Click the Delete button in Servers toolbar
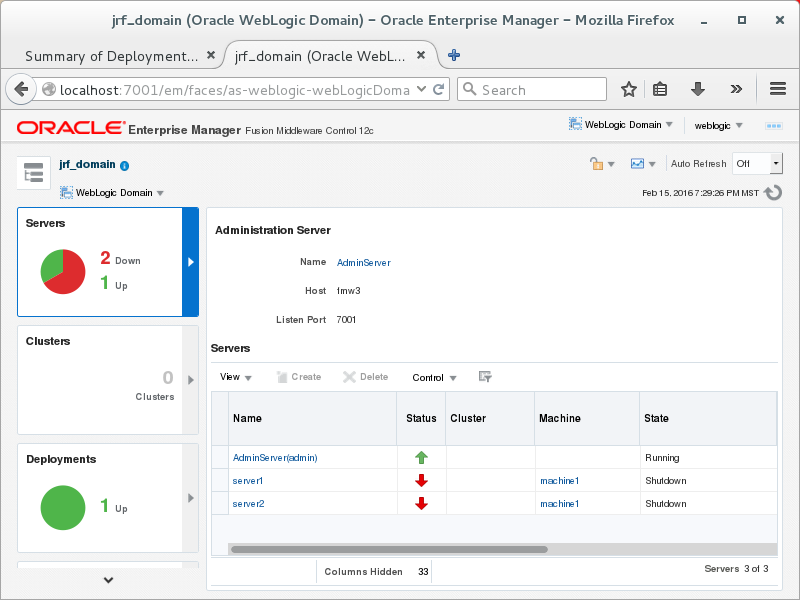800x600 pixels. [366, 377]
